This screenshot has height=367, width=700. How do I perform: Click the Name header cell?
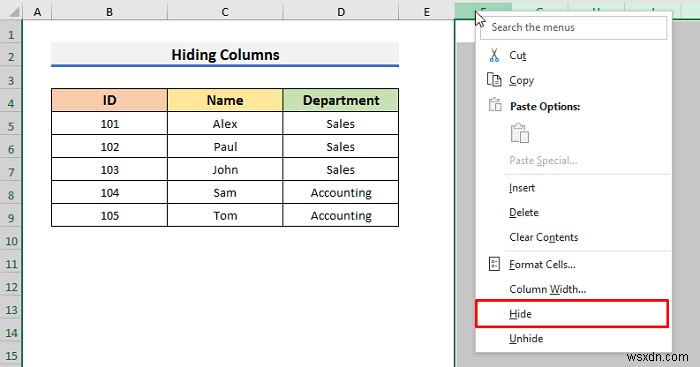coord(225,100)
